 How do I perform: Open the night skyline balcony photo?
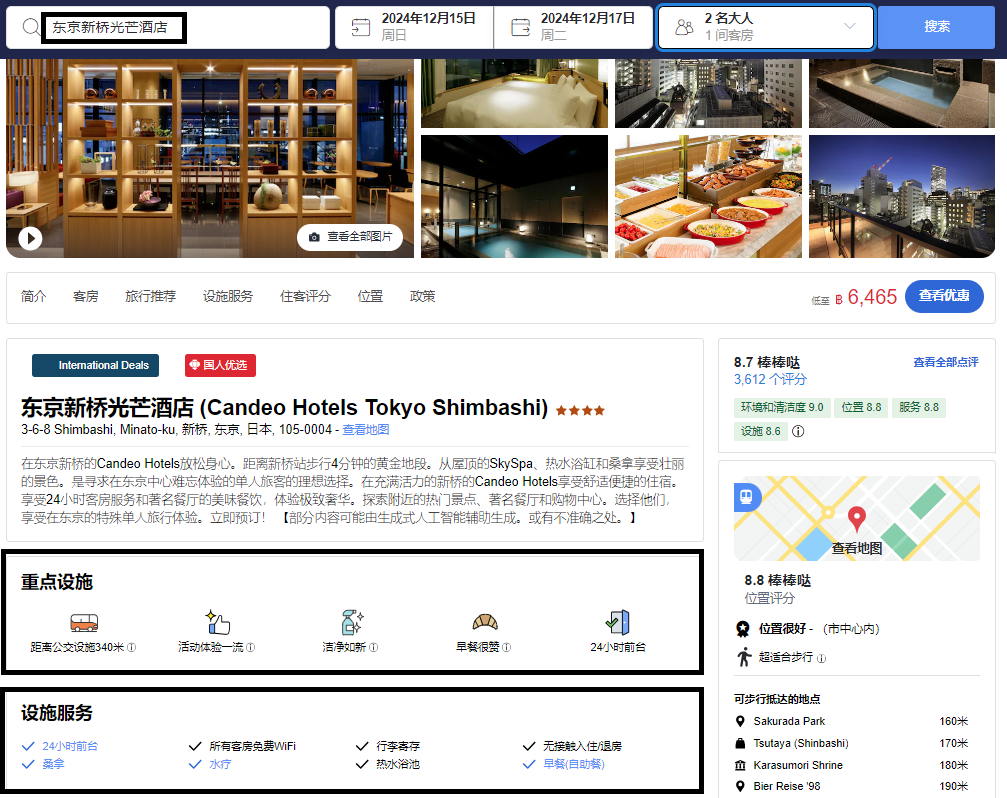[902, 196]
